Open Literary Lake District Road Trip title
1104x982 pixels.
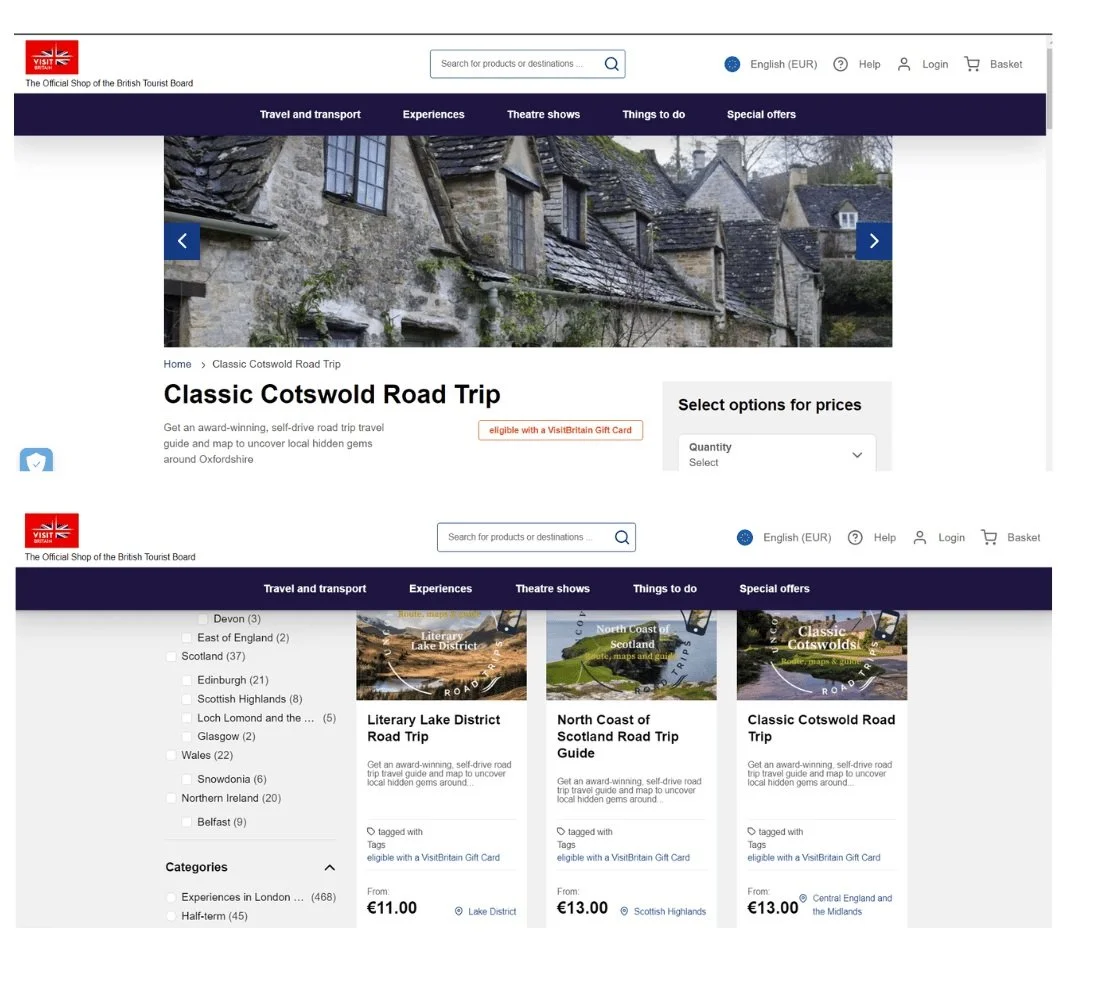433,728
